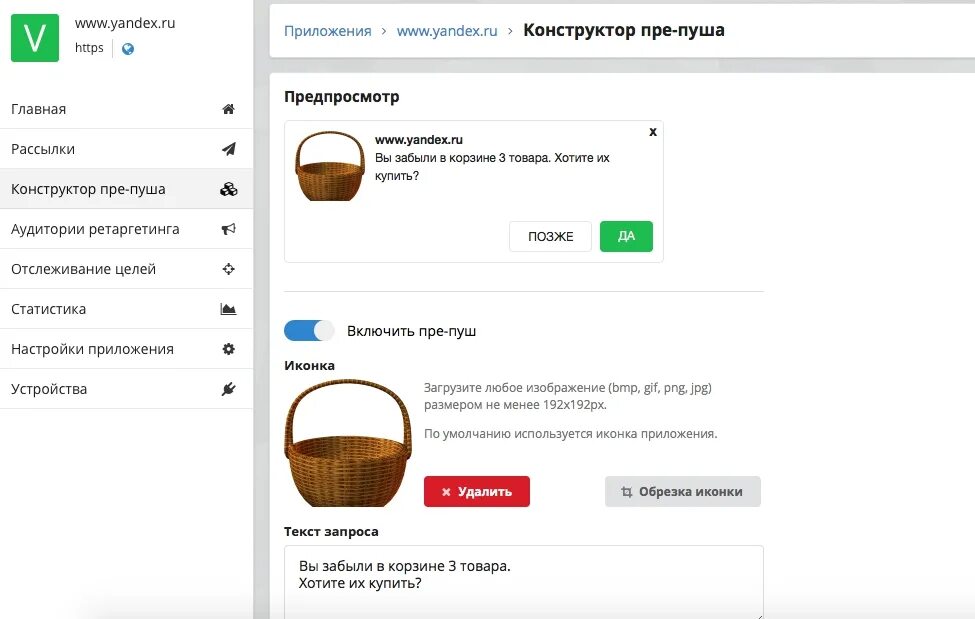Click the crosshair icon for Отслеживание целей

coord(228,269)
